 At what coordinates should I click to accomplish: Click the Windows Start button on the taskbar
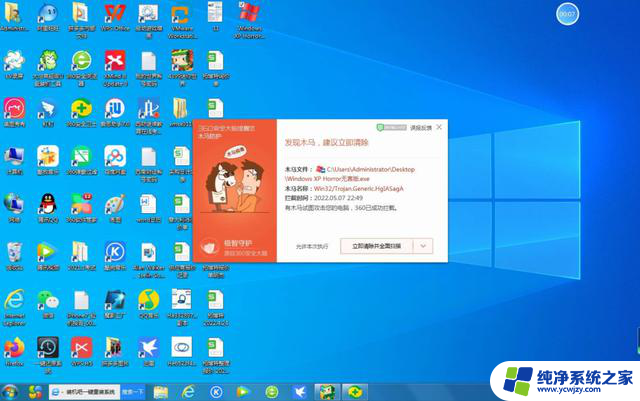click(10, 392)
